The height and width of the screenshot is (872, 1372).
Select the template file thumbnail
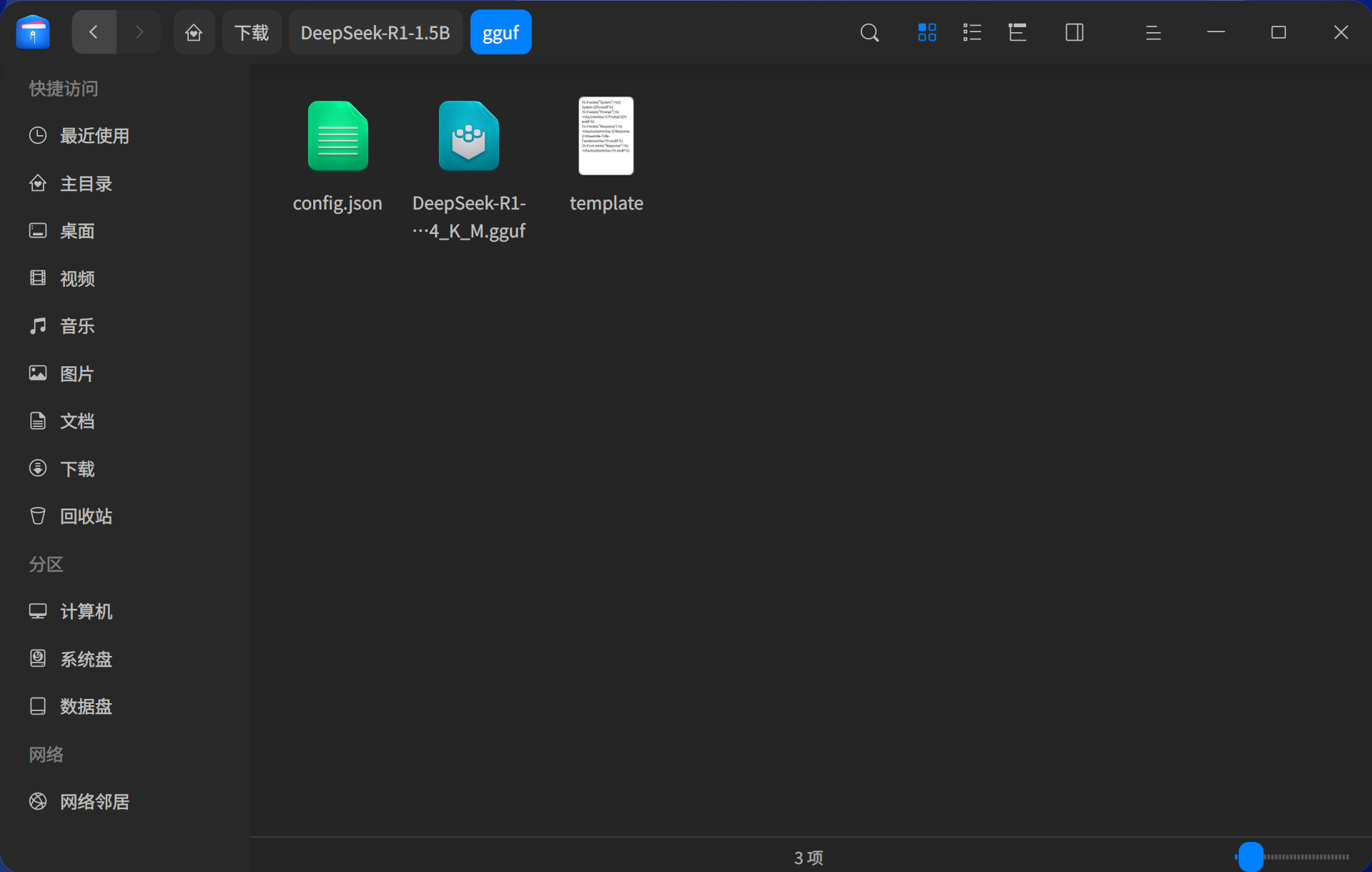(x=606, y=136)
